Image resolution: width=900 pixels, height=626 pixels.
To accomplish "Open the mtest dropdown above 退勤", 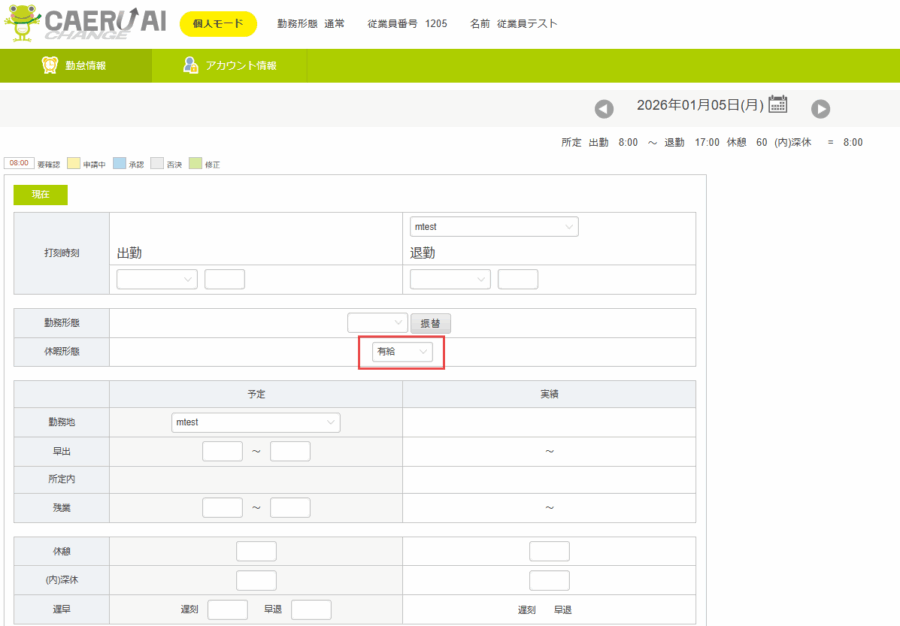I will (494, 227).
